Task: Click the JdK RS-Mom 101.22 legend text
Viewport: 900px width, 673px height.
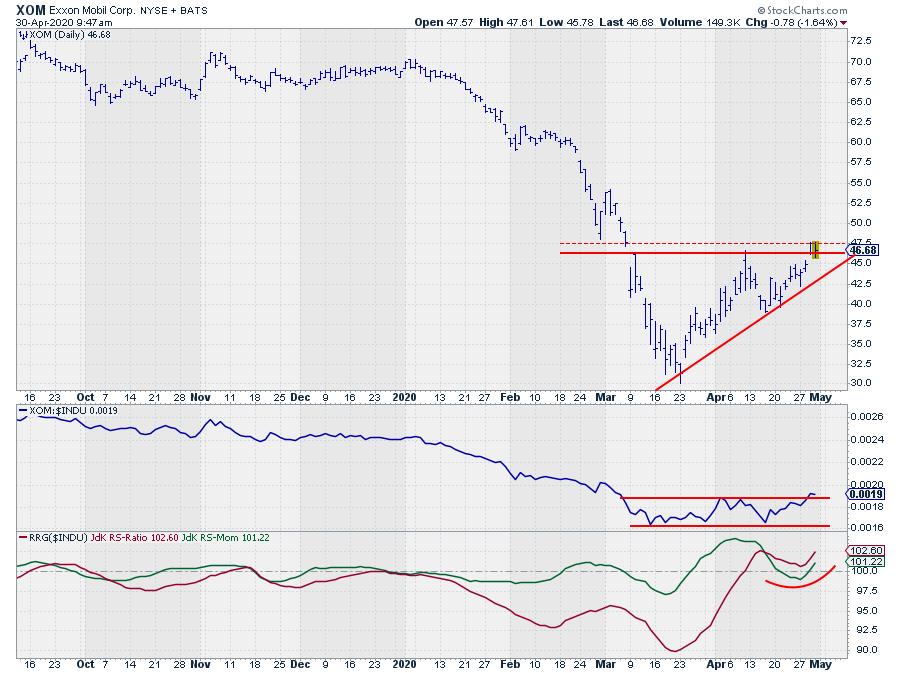Action: click(x=226, y=538)
